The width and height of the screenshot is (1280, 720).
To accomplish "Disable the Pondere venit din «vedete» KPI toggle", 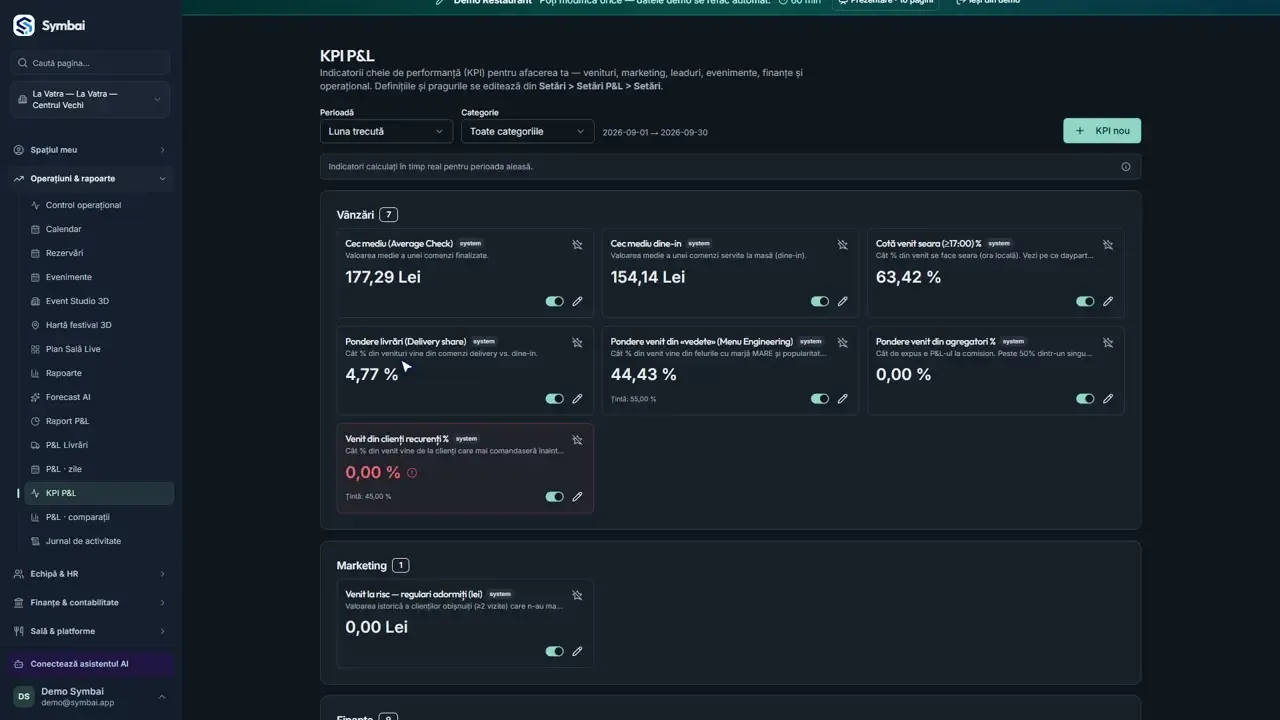I will click(x=820, y=399).
